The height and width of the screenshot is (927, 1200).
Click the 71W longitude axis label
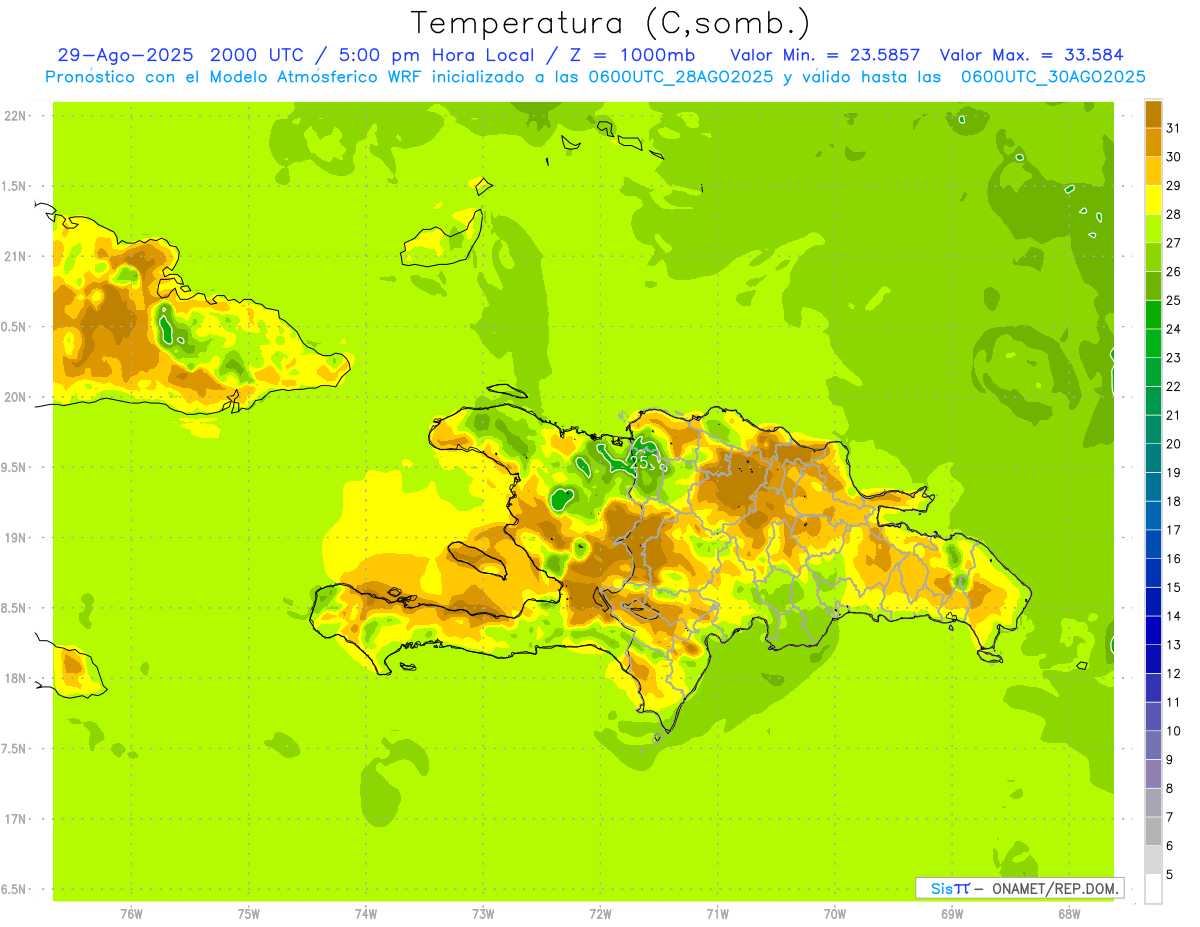pyautogui.click(x=717, y=914)
